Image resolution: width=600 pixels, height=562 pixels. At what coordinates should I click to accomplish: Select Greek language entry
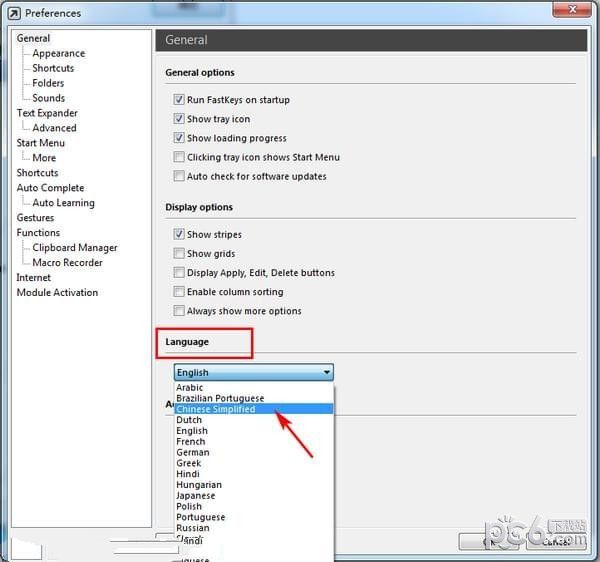pyautogui.click(x=254, y=463)
